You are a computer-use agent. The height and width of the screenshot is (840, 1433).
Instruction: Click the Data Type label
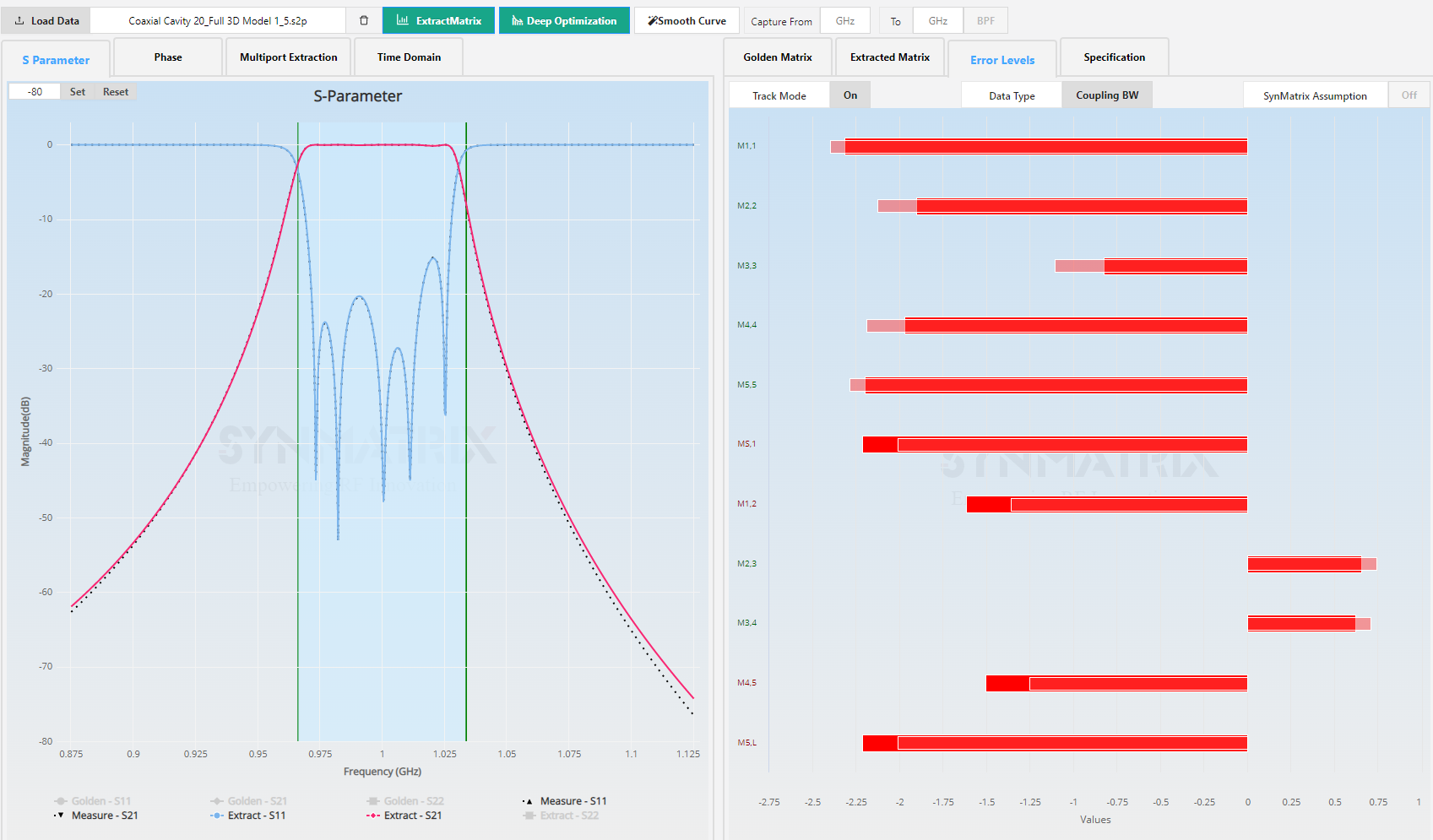[1012, 96]
